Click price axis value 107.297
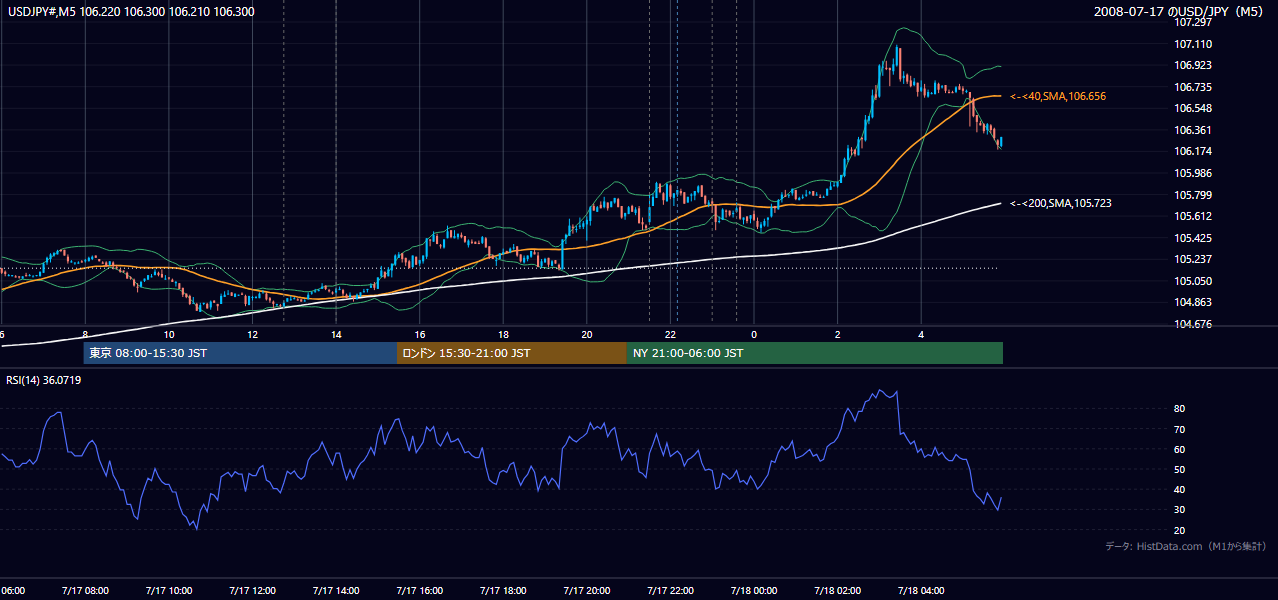This screenshot has width=1278, height=600. (x=1194, y=22)
